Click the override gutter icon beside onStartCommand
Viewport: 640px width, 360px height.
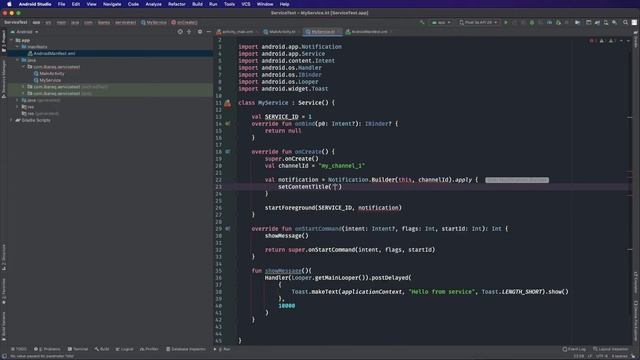pyautogui.click(x=228, y=229)
